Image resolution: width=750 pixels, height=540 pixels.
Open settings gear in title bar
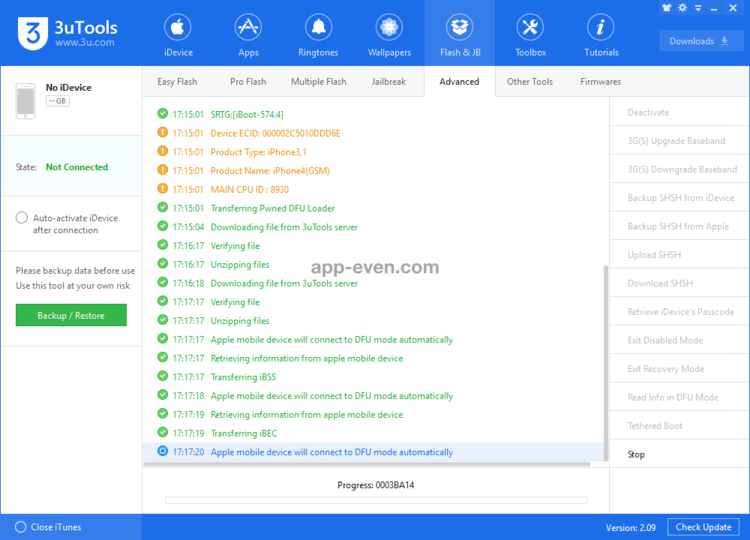[683, 8]
